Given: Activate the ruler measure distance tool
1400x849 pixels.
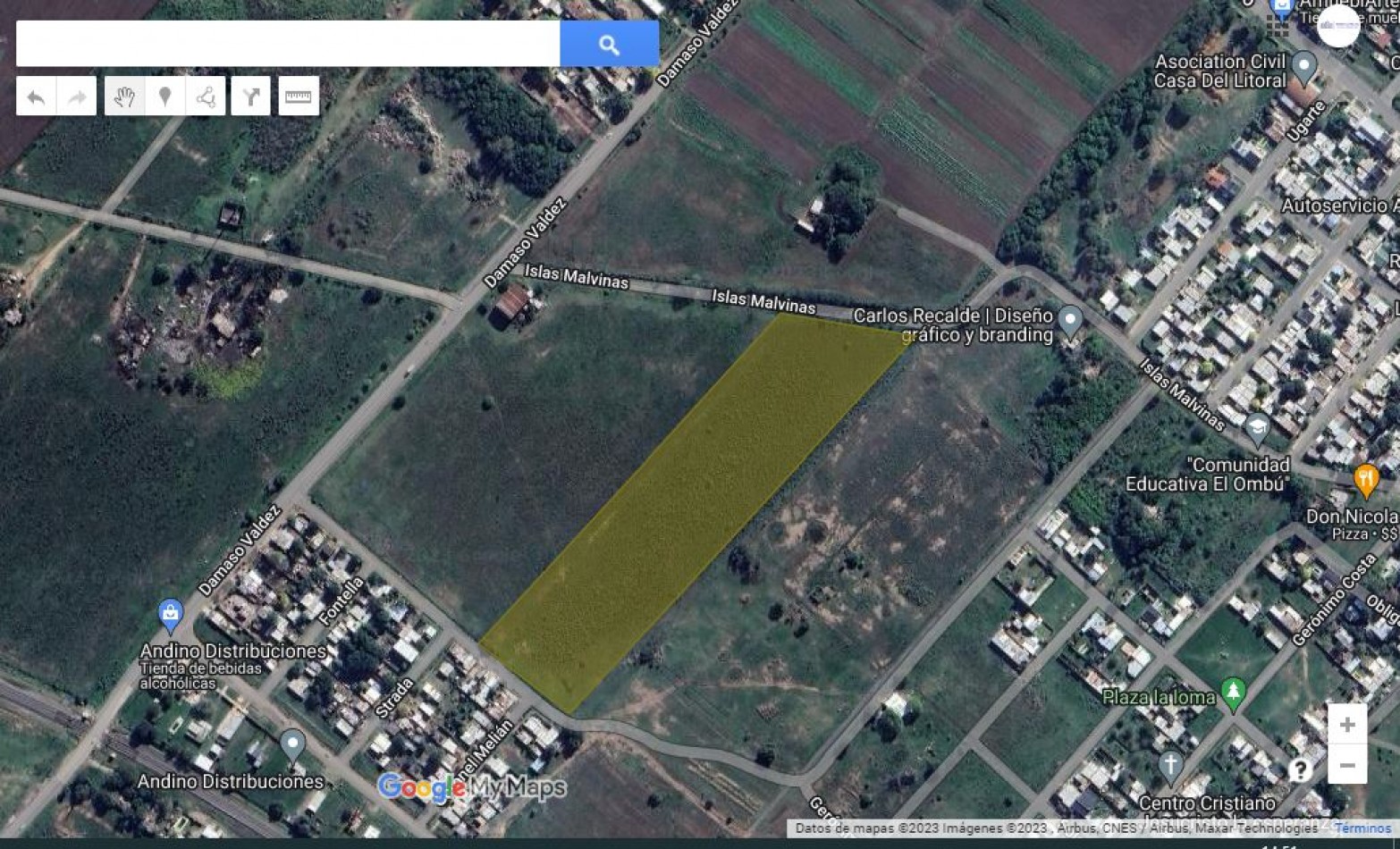Looking at the screenshot, I should (298, 97).
